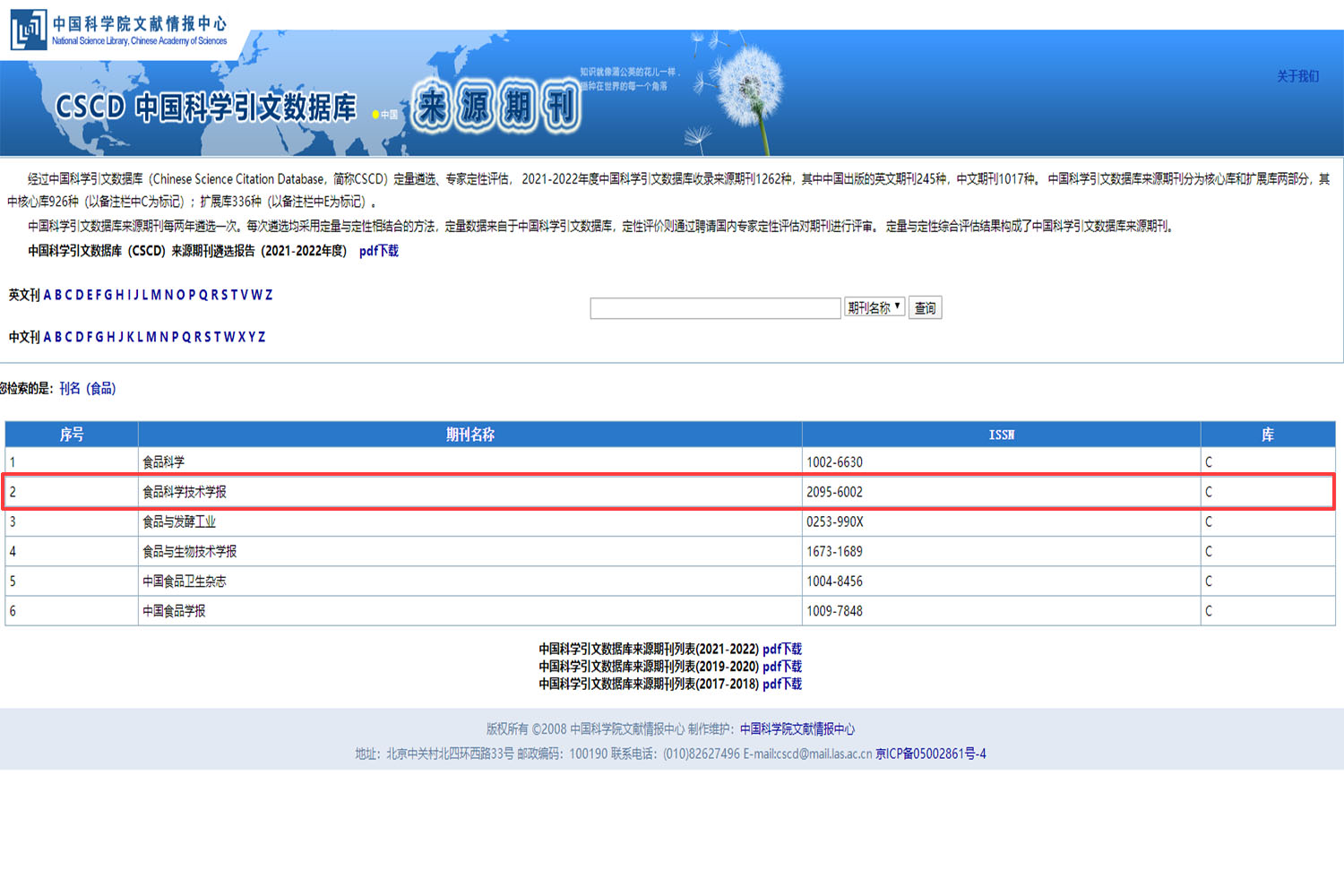Screen dimensions: 1344x896
Task: Download 2017-2018 source journal list pdf
Action: [x=781, y=684]
